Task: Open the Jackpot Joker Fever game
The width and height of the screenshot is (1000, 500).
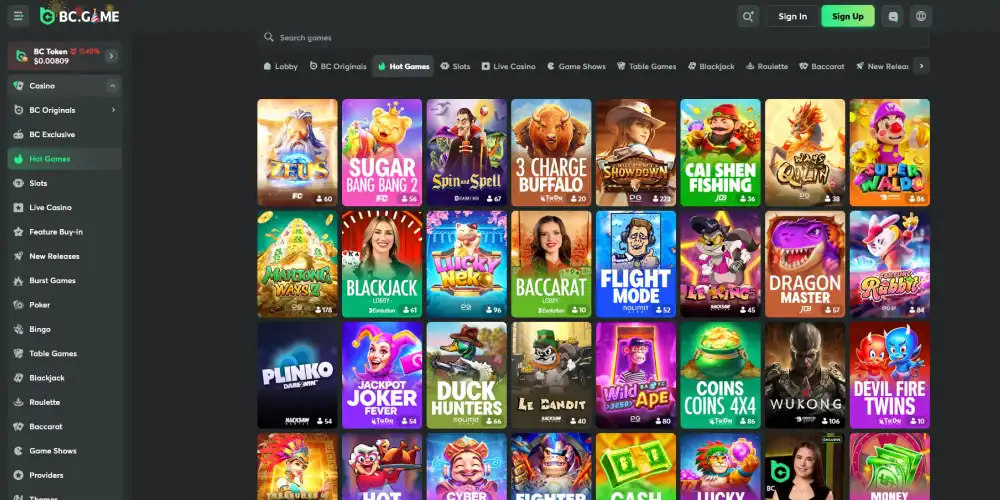Action: click(382, 375)
